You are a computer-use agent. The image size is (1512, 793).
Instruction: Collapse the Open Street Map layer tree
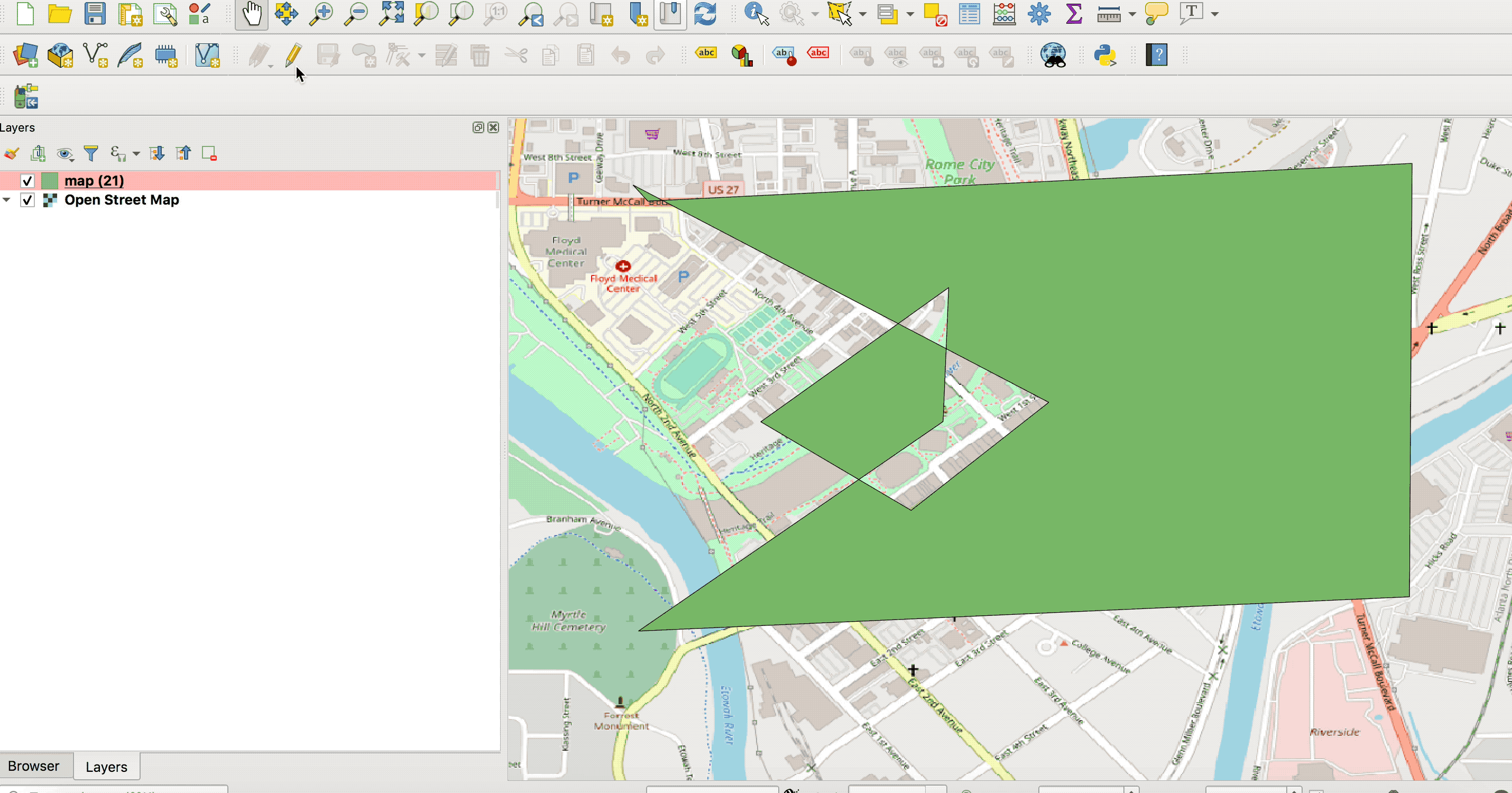pyautogui.click(x=6, y=200)
